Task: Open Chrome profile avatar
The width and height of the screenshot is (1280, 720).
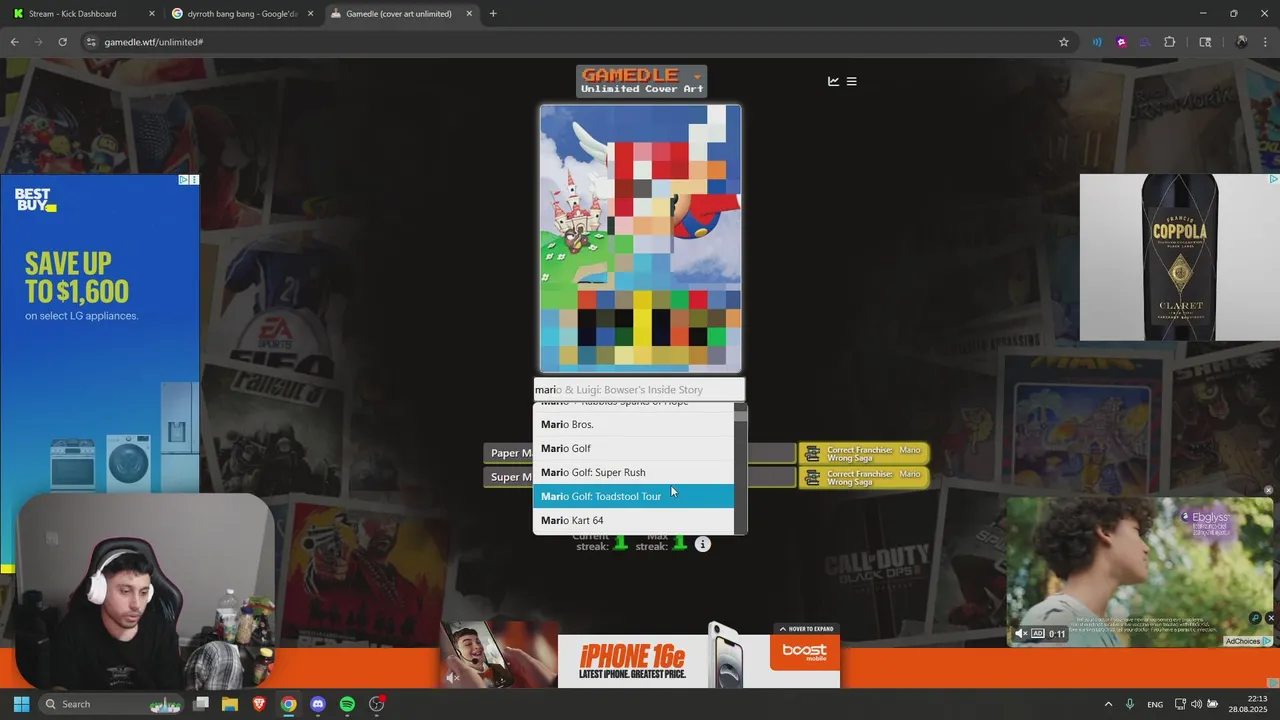Action: [x=1241, y=42]
